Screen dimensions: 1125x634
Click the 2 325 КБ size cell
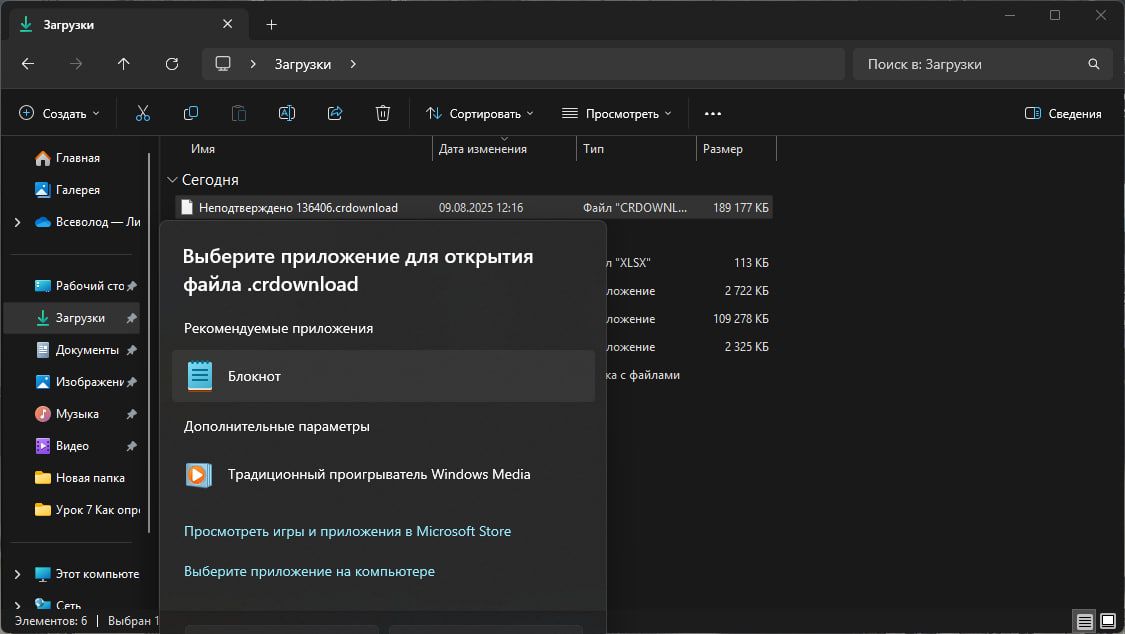746,347
